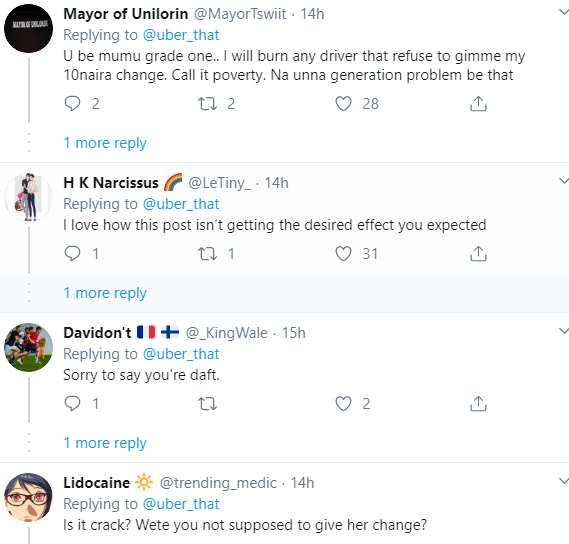Reply to Mayor of Unilorin's tweet
Screen dimensions: 569x544
coord(72,103)
